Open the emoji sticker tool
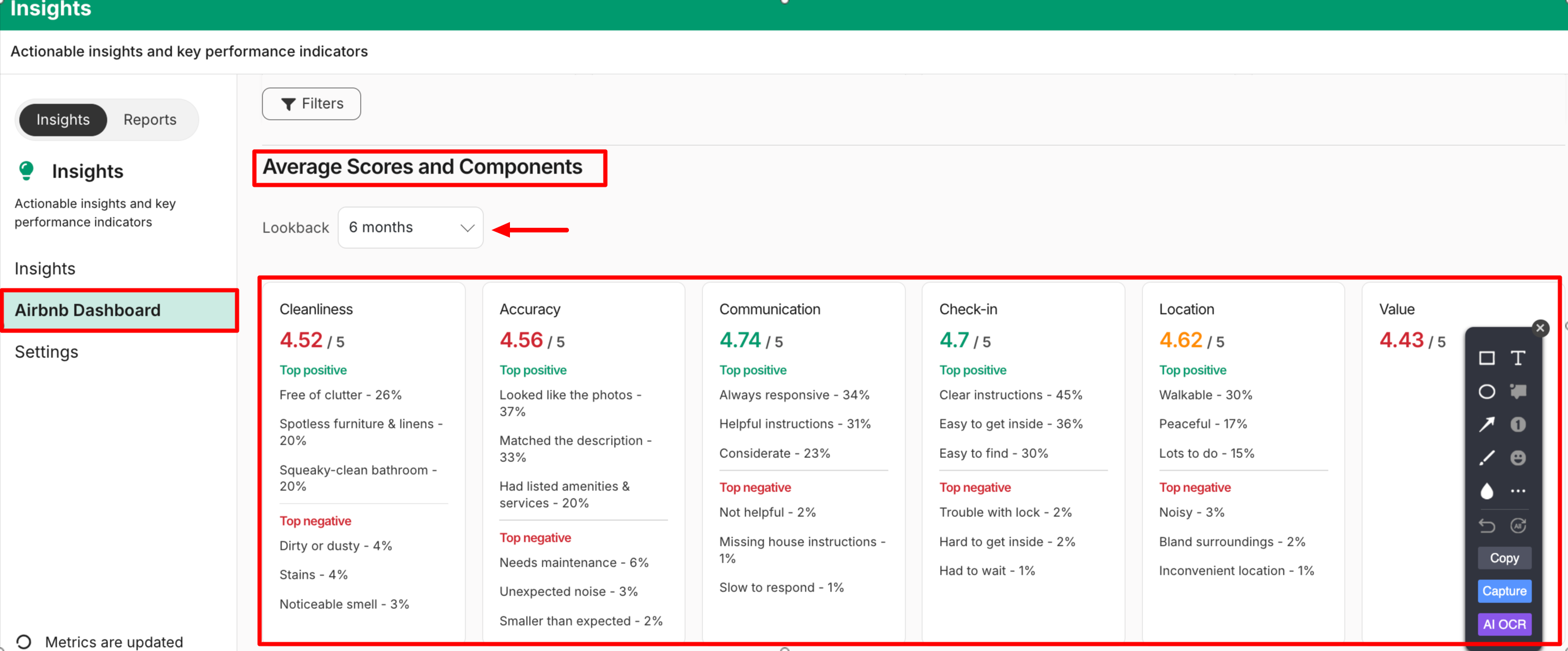The height and width of the screenshot is (651, 1568). tap(1518, 457)
